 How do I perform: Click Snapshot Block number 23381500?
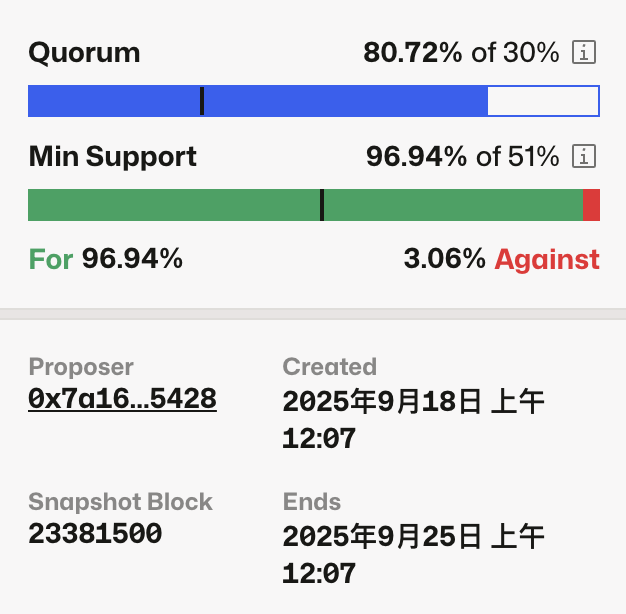tap(95, 534)
